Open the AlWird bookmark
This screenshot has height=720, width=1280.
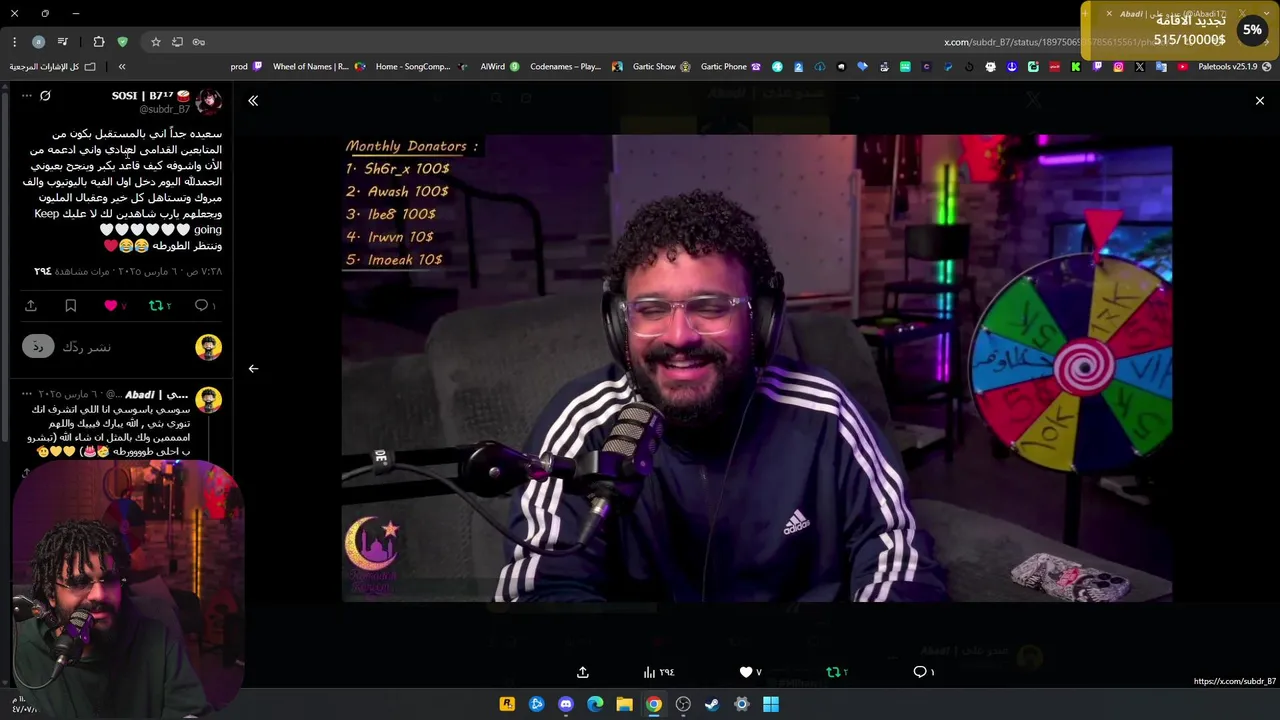point(500,67)
